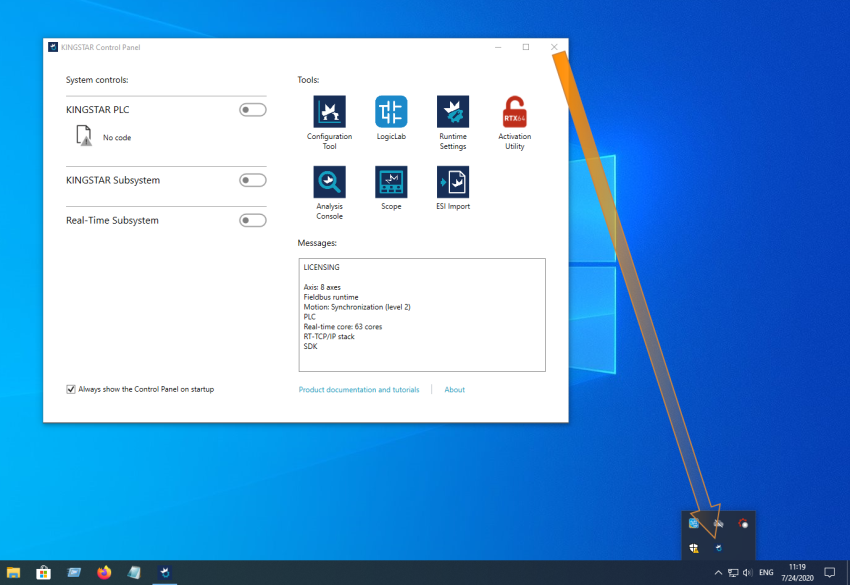Click the ENG language indicator
This screenshot has width=850, height=585.
[766, 573]
